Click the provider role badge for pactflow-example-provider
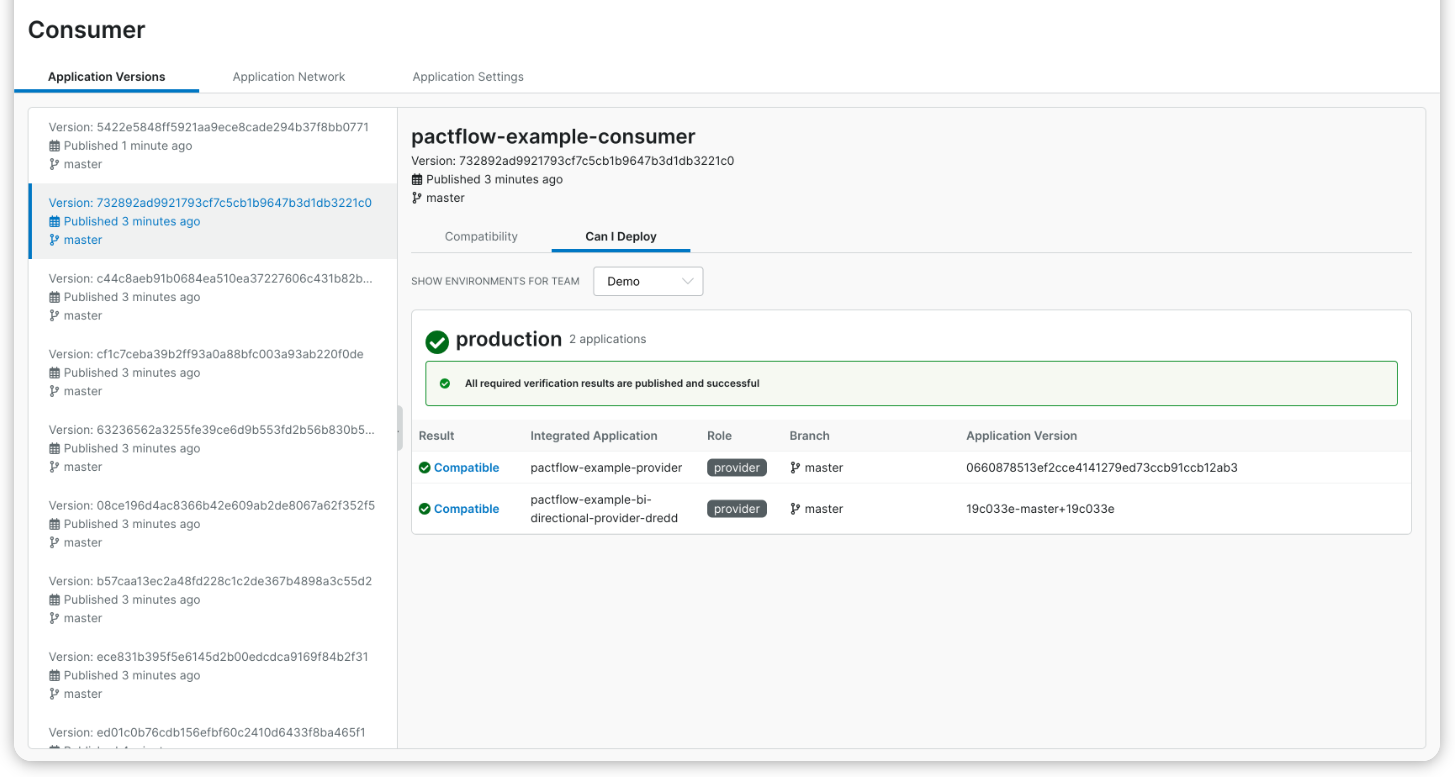Viewport: 1455px width, 777px height. click(737, 468)
